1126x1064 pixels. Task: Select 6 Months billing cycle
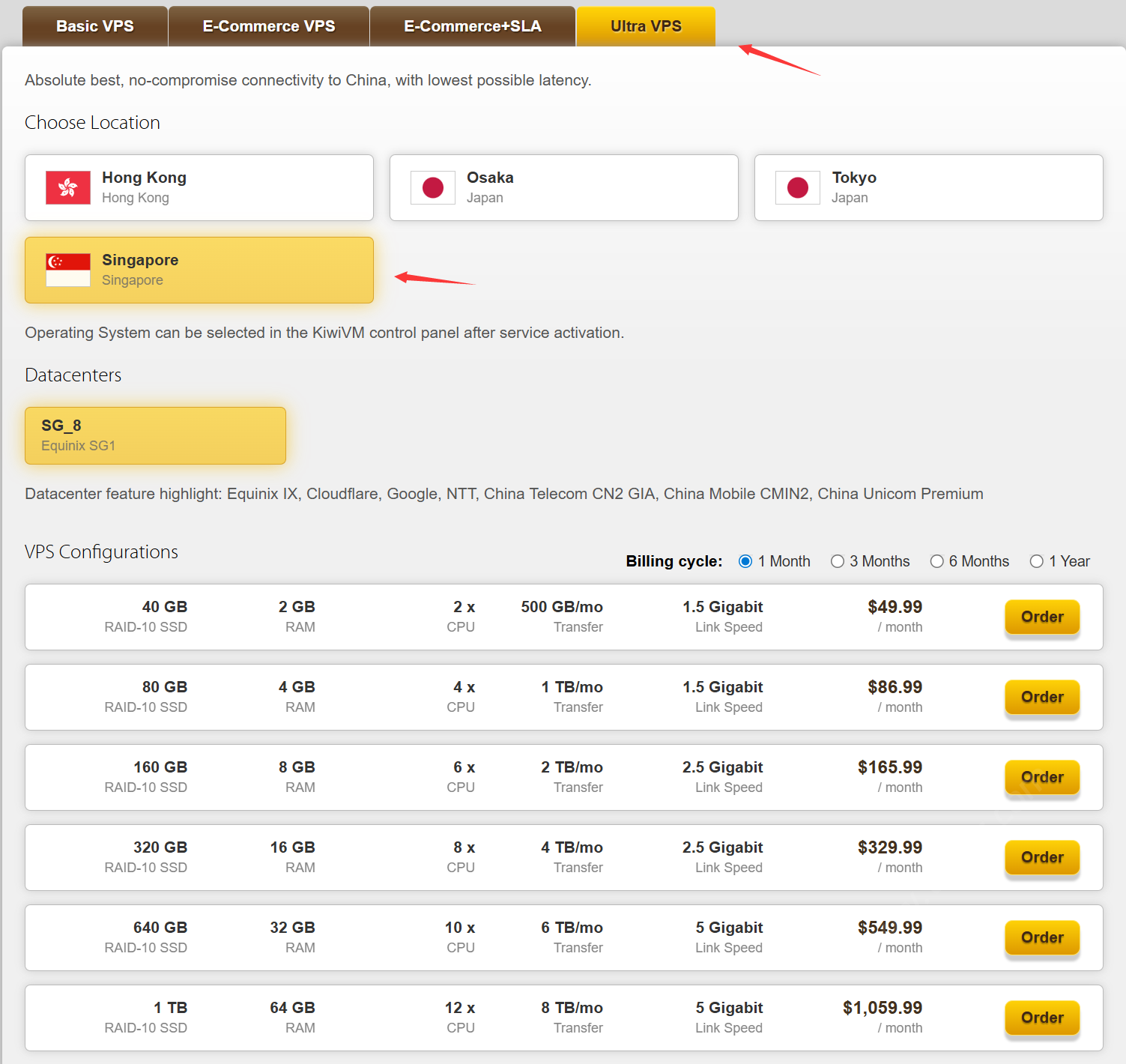(936, 561)
